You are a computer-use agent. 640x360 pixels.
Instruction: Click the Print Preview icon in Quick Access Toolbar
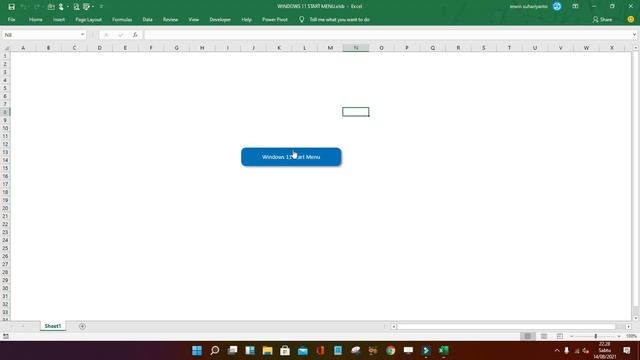(76, 7)
